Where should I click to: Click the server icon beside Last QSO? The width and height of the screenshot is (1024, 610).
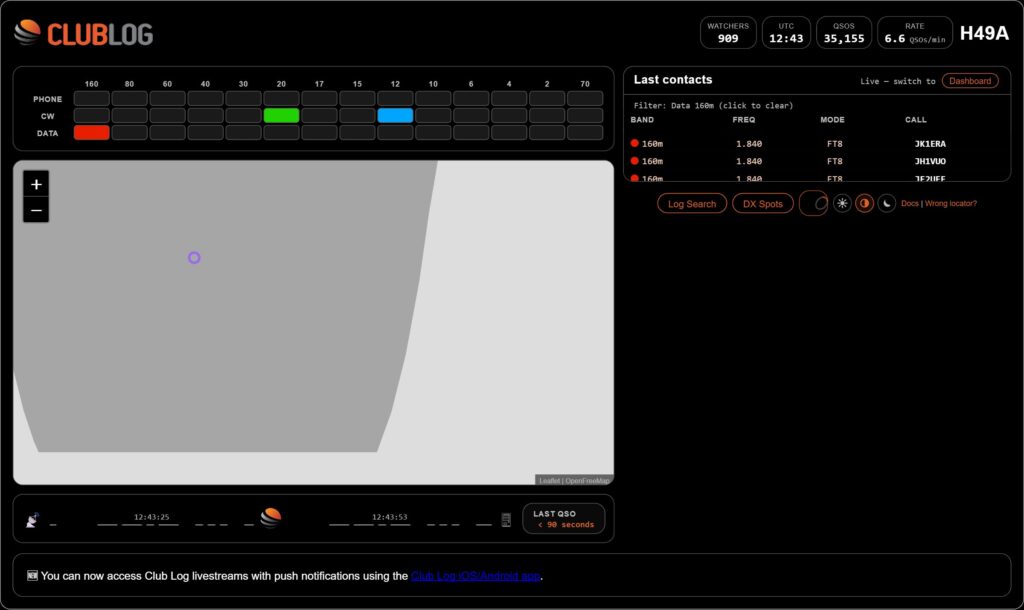[x=506, y=520]
